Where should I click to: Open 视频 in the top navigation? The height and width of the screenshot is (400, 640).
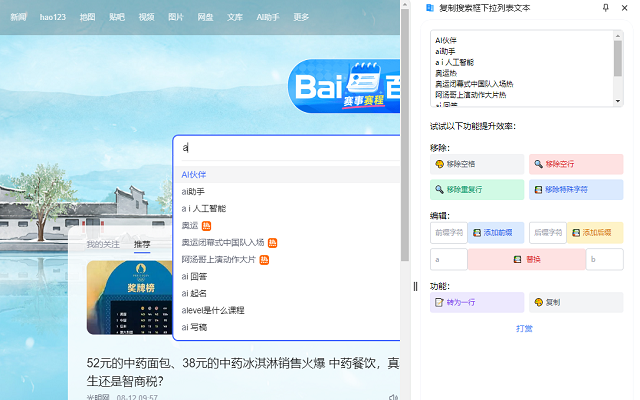click(x=146, y=17)
